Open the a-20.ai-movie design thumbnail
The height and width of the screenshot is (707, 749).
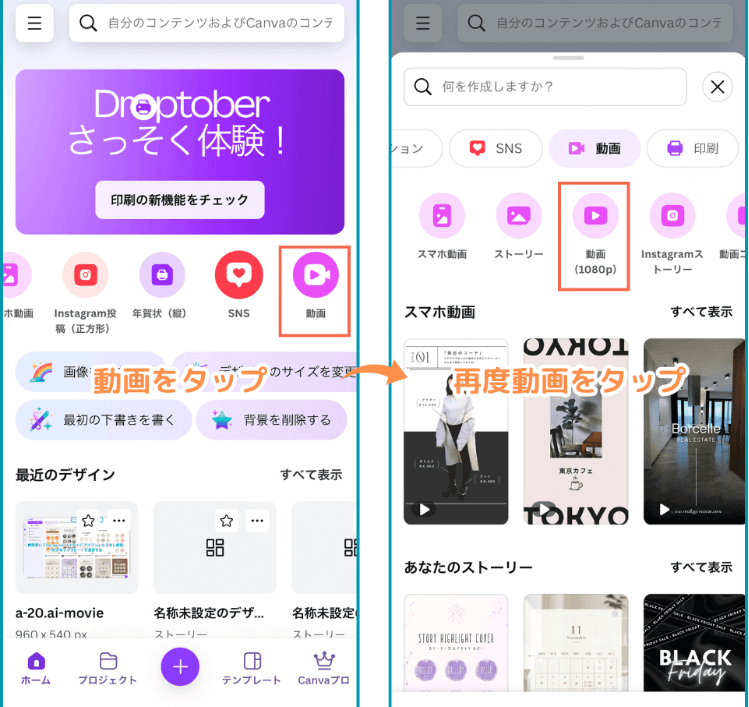click(x=77, y=547)
